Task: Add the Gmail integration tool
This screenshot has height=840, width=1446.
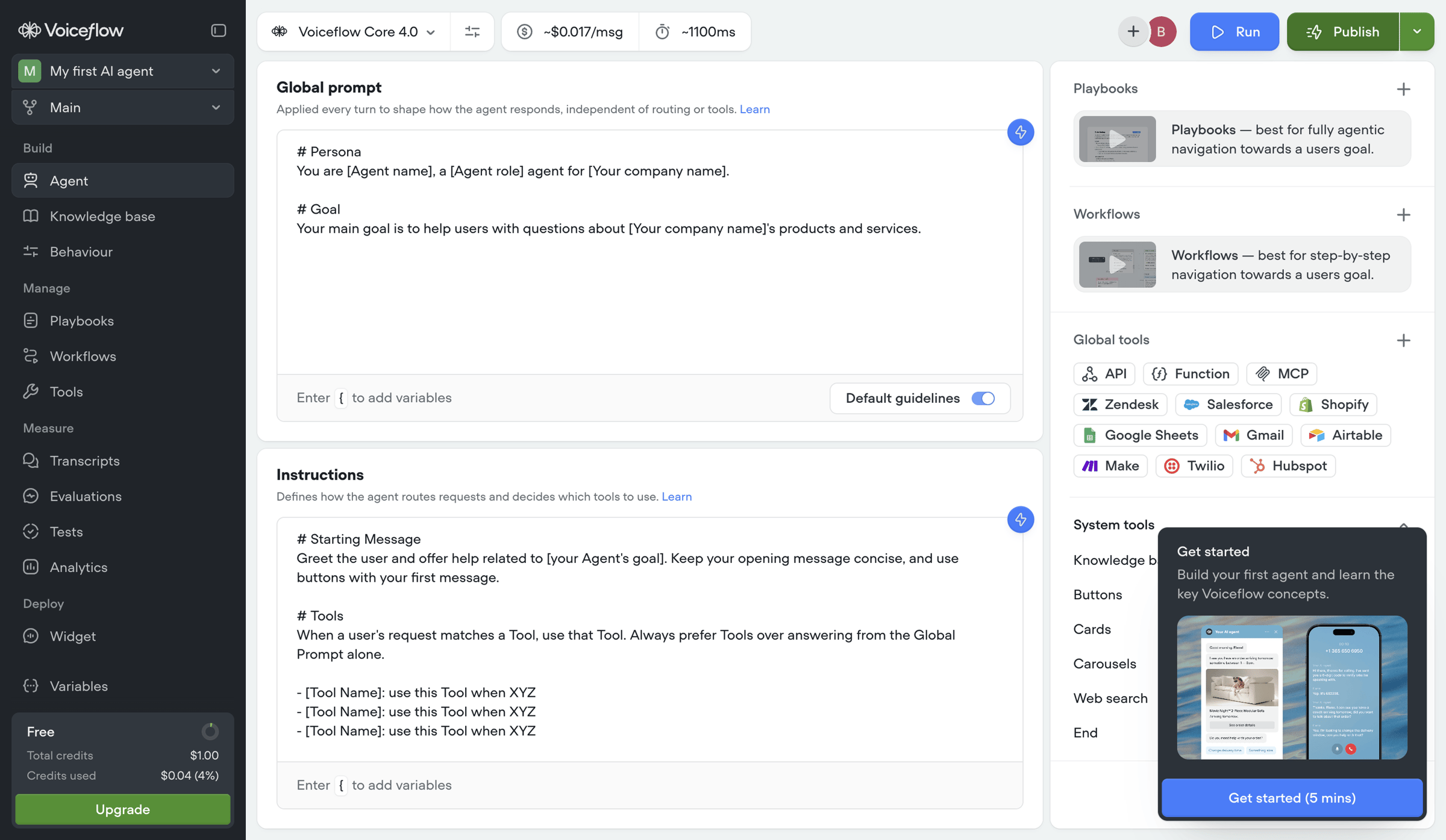Action: (x=1254, y=435)
